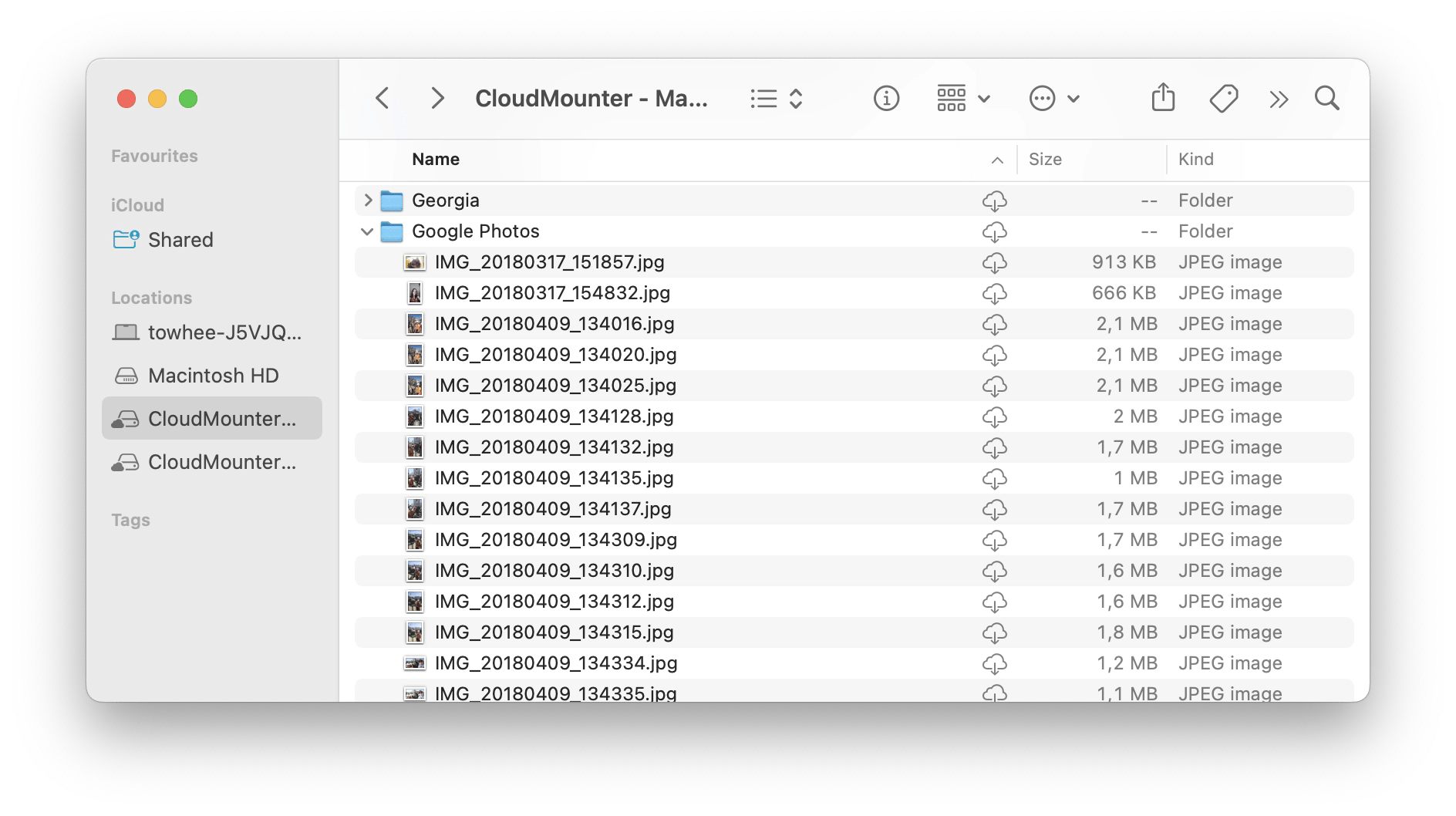Expand the Georgia folder
Screen dimensions: 1456x816
click(x=368, y=201)
